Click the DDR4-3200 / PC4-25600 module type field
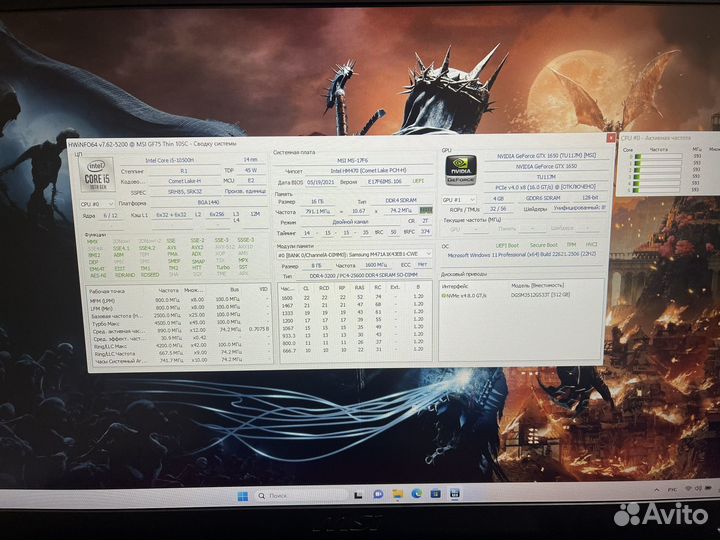Image resolution: width=720 pixels, height=540 pixels. pyautogui.click(x=363, y=275)
